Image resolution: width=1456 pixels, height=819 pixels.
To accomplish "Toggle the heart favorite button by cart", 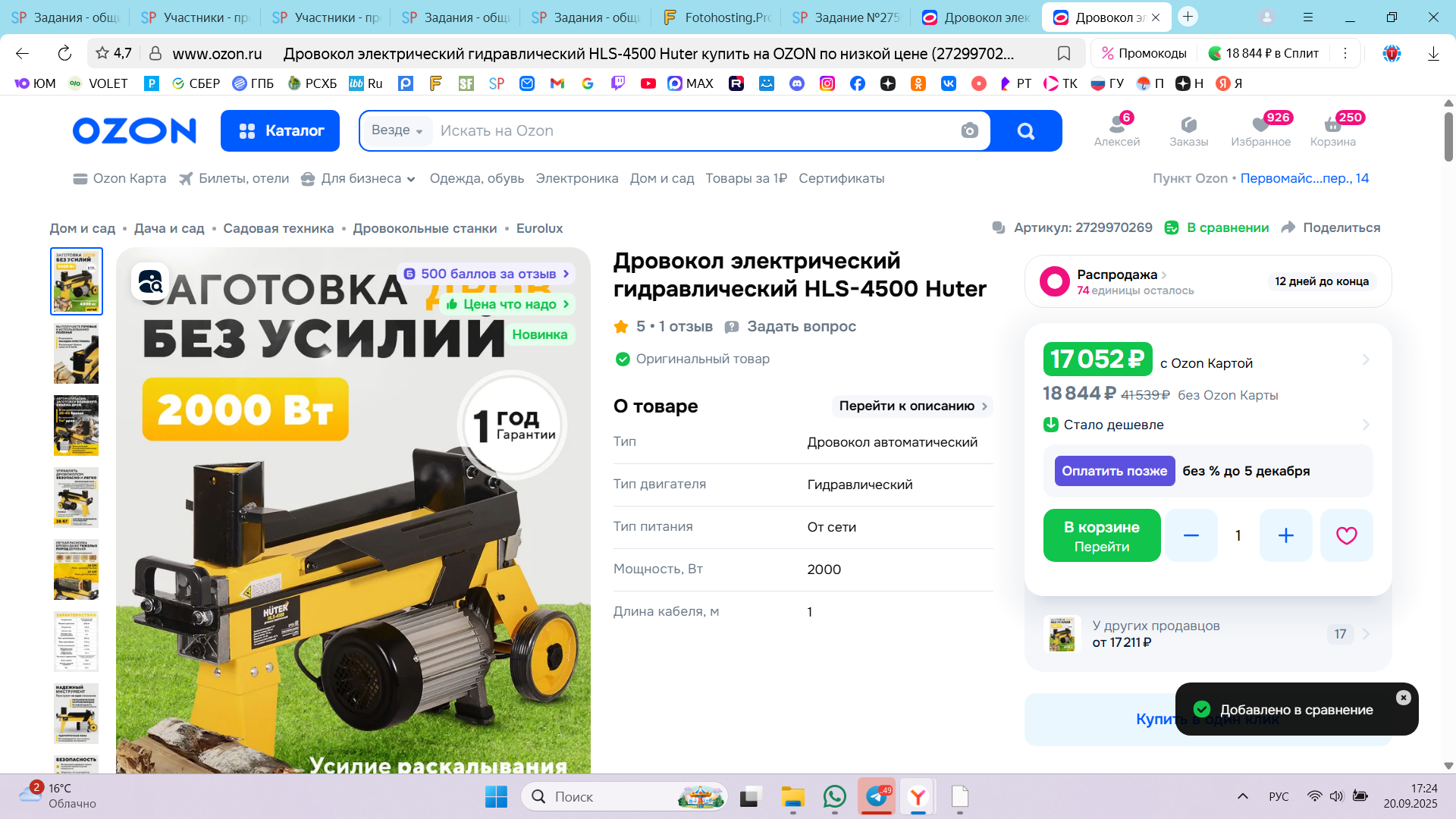I will [x=1346, y=535].
